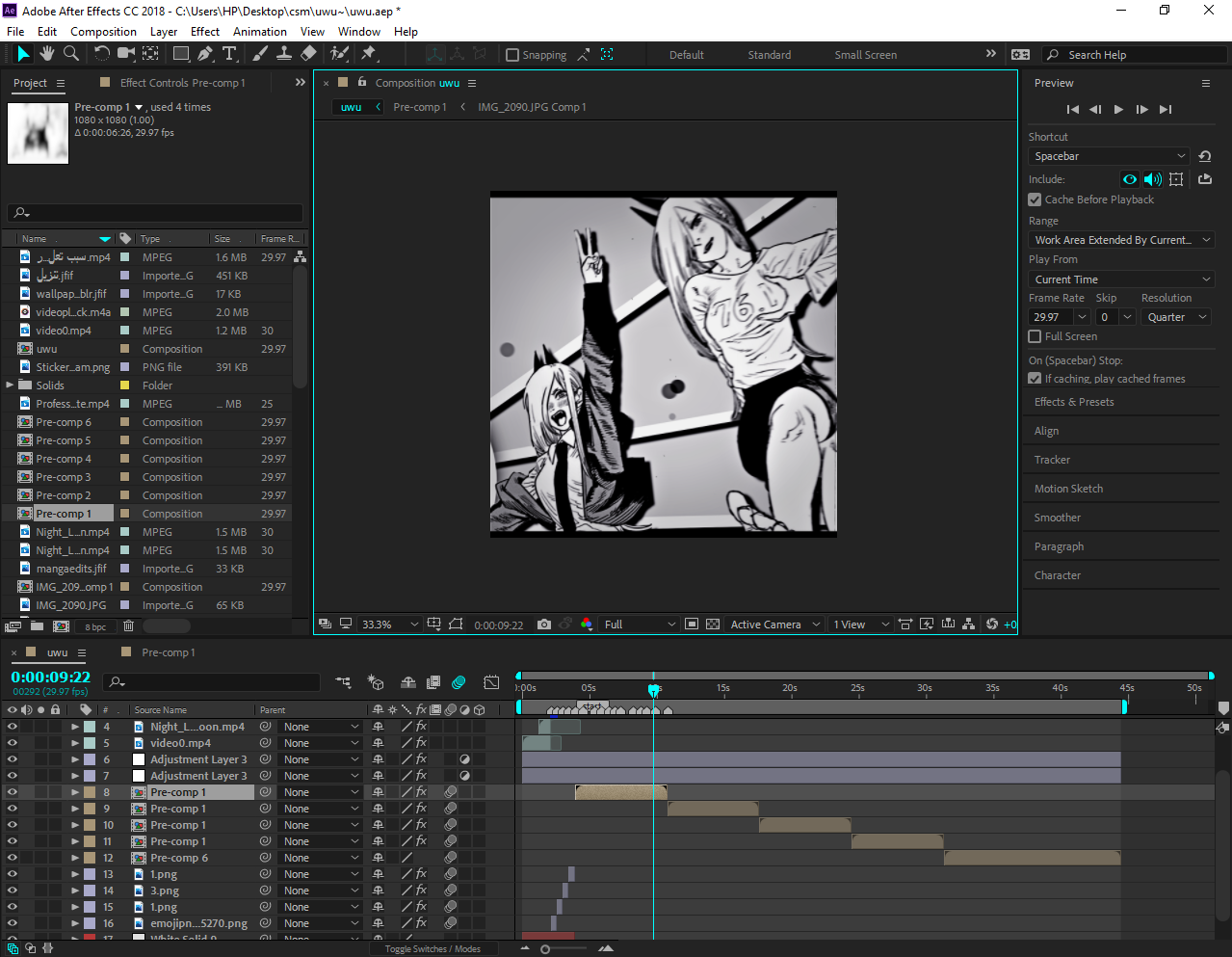Select the Pen tool
Screen dimensions: 1232x957
(x=204, y=54)
